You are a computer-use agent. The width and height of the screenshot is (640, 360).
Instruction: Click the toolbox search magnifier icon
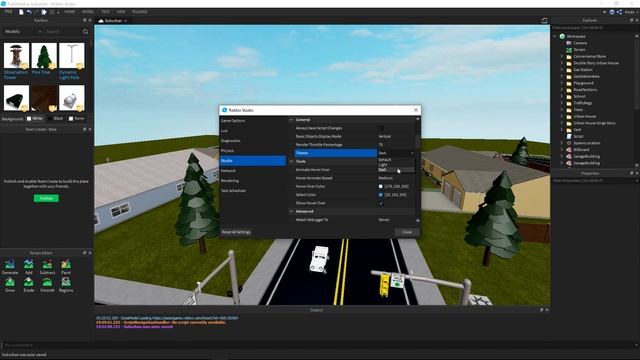pos(85,31)
